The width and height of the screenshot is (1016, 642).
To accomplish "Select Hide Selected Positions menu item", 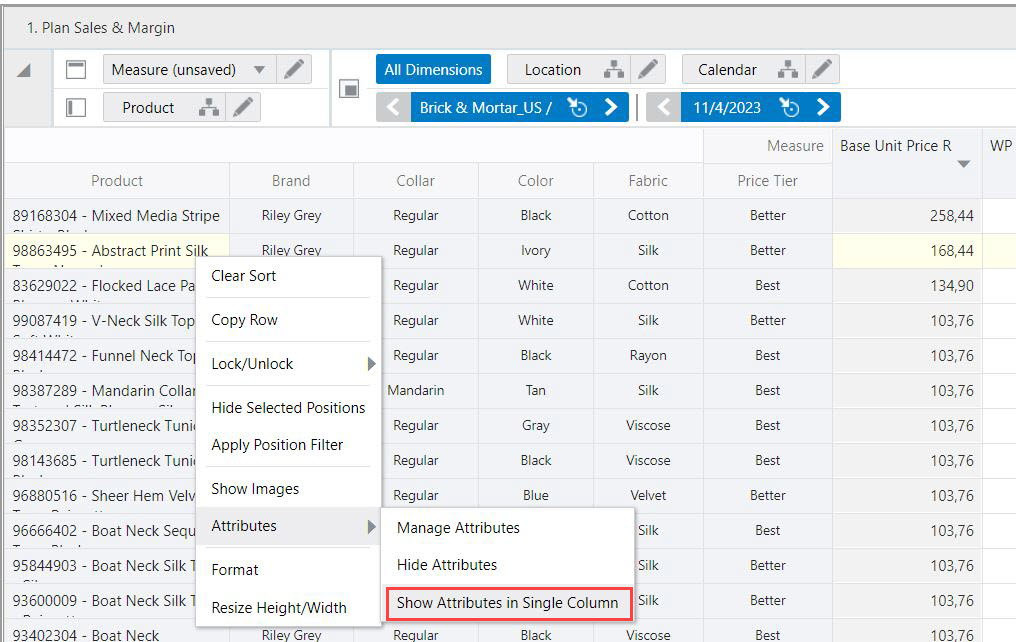I will (x=288, y=407).
